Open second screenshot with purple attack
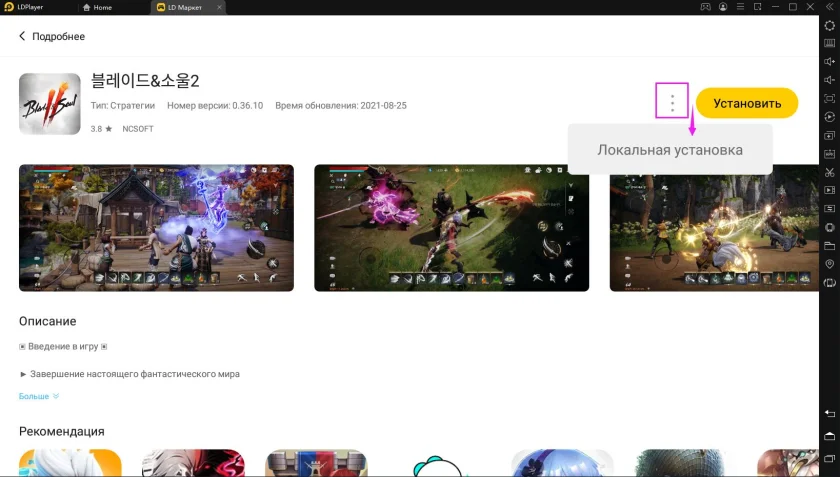This screenshot has width=840, height=477. click(x=452, y=228)
